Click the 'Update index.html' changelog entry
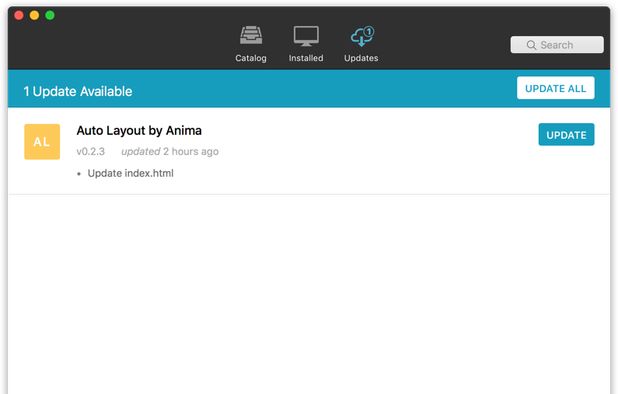The image size is (618, 394). (x=130, y=173)
